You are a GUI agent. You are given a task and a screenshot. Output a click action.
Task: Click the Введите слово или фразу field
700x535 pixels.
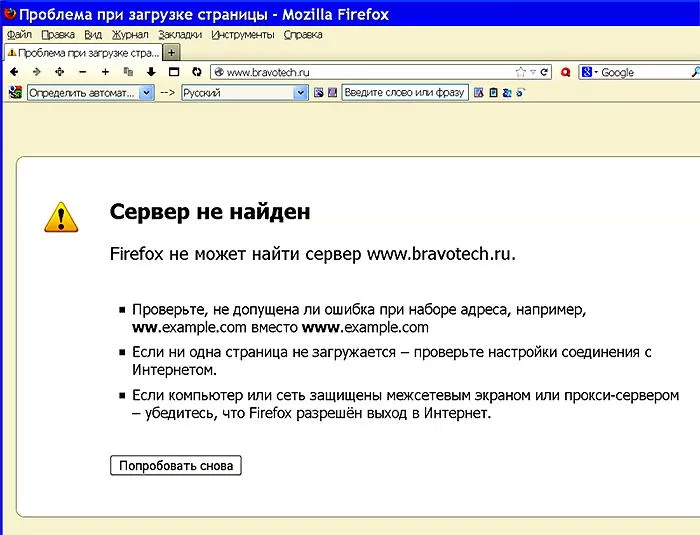(x=405, y=92)
